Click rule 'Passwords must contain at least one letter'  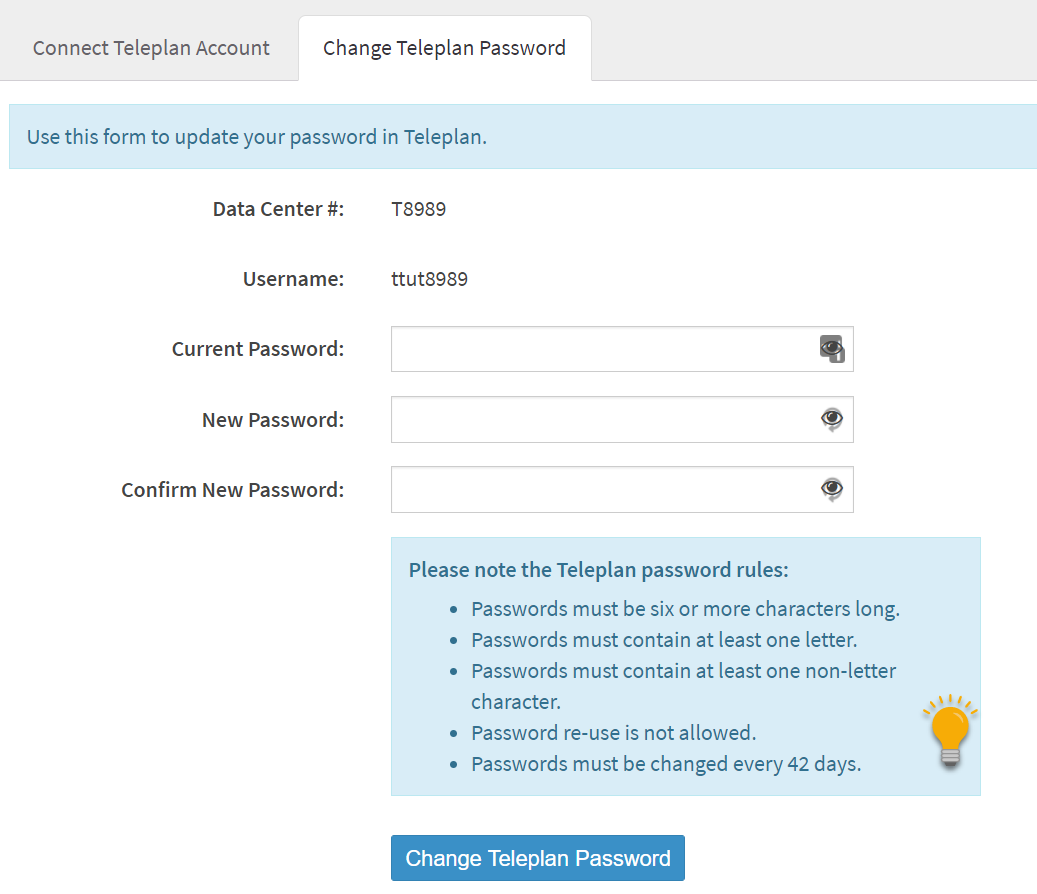click(664, 639)
